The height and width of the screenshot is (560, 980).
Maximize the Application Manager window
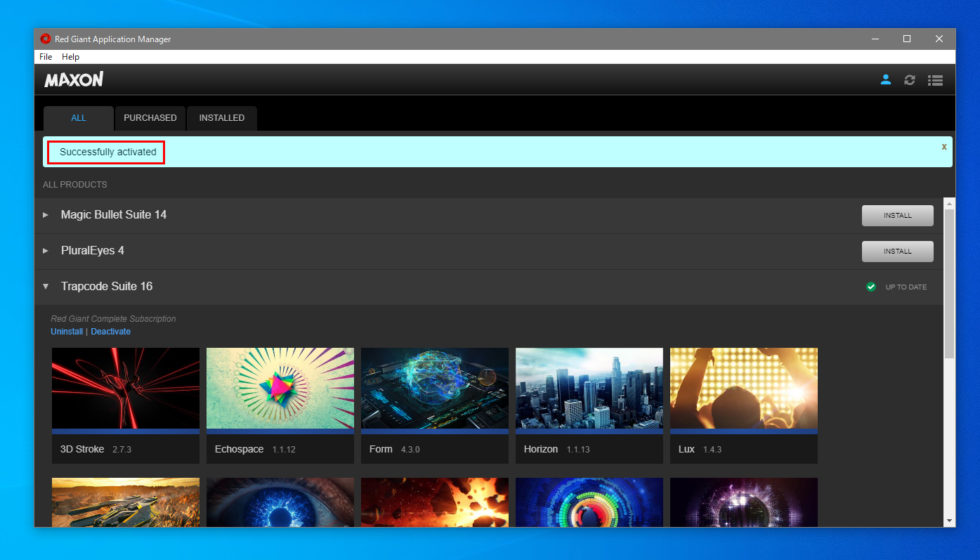(907, 39)
